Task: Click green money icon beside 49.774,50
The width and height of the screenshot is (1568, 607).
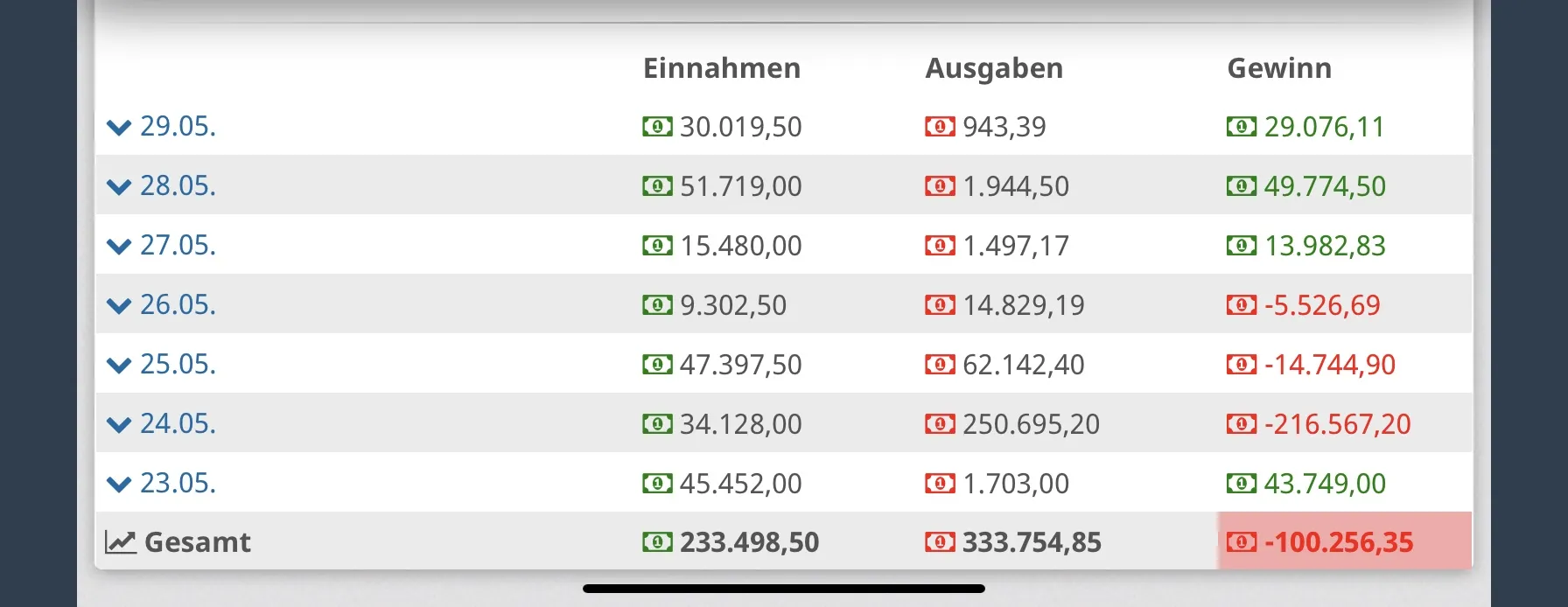Action: (x=1241, y=186)
